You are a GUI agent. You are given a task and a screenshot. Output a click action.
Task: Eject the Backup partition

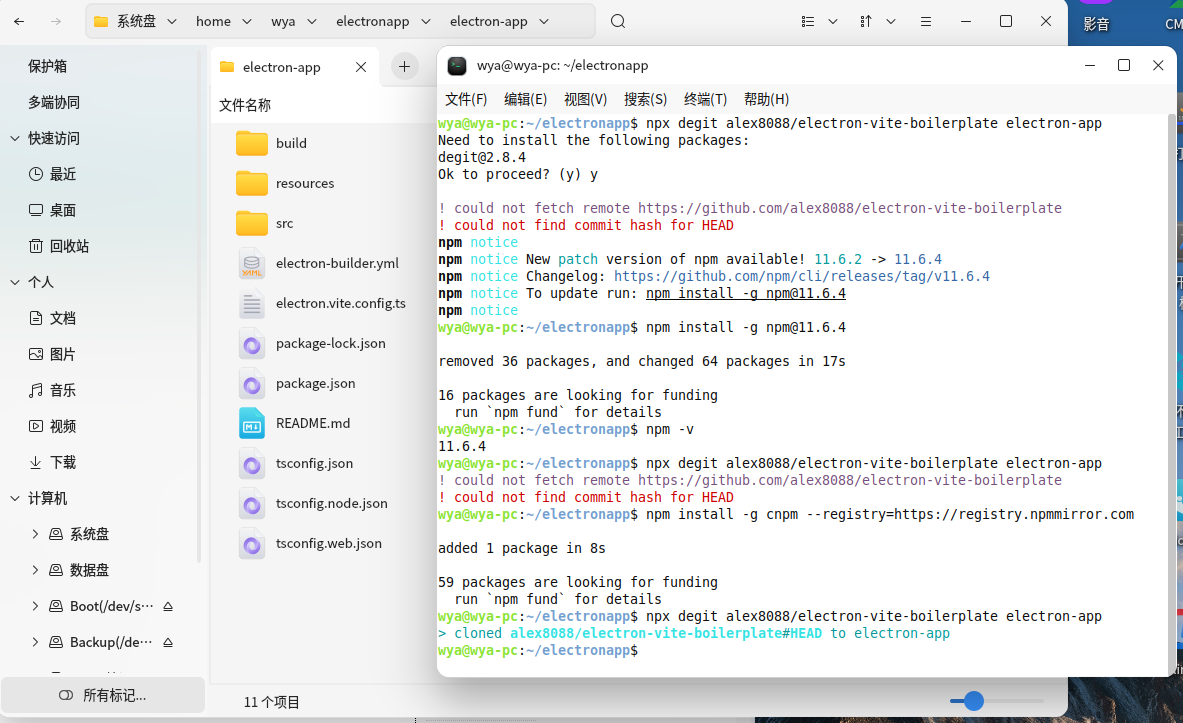(168, 642)
